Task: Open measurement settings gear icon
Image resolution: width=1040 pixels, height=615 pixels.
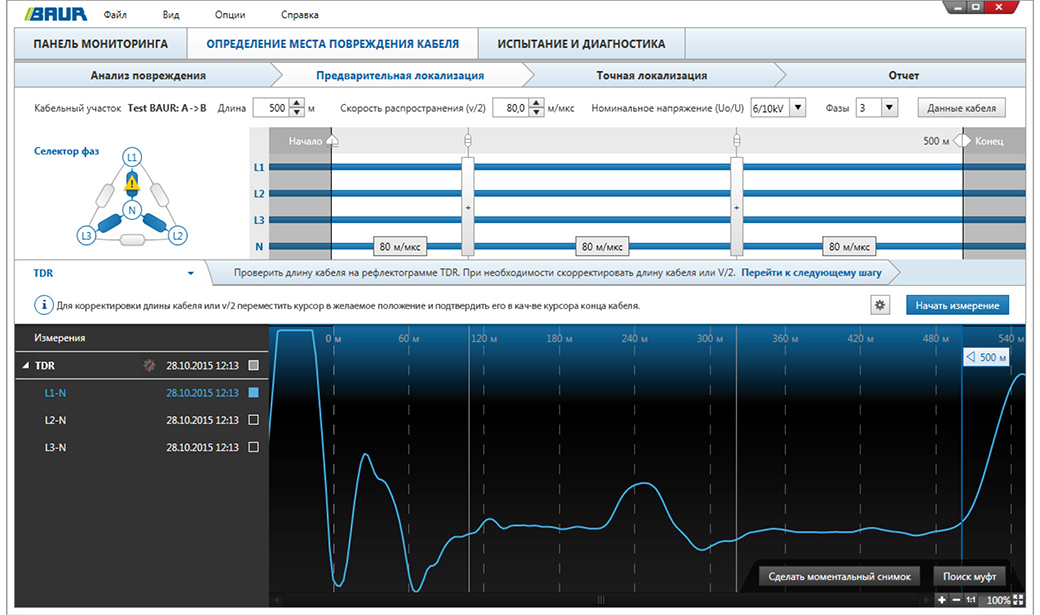Action: coord(880,305)
